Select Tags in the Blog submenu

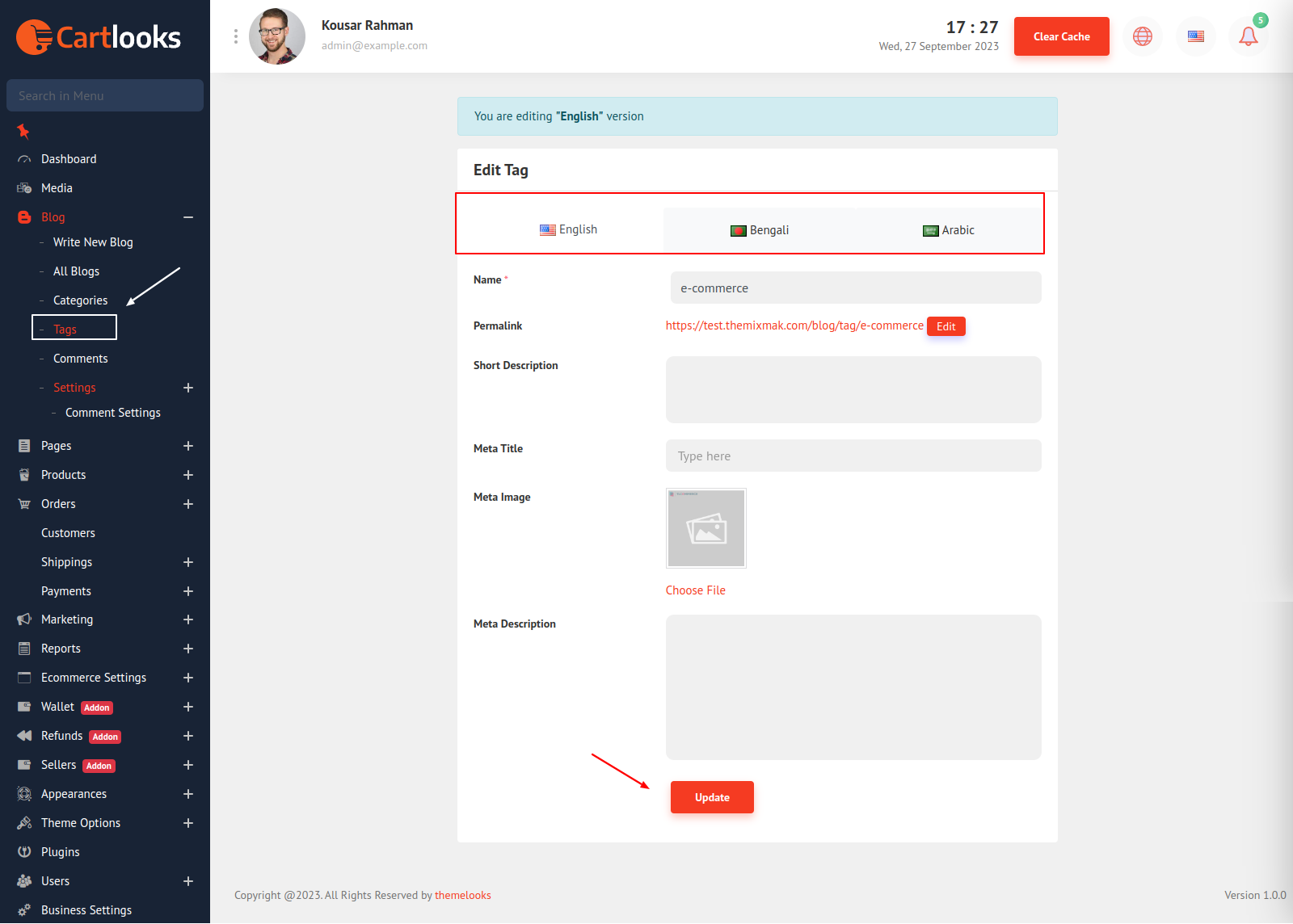coord(65,329)
